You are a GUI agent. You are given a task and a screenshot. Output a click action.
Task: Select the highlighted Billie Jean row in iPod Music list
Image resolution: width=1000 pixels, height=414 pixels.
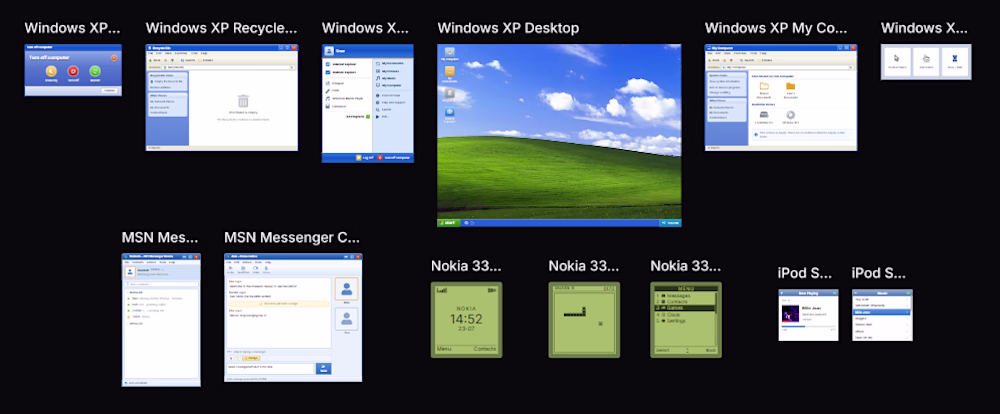(x=882, y=312)
